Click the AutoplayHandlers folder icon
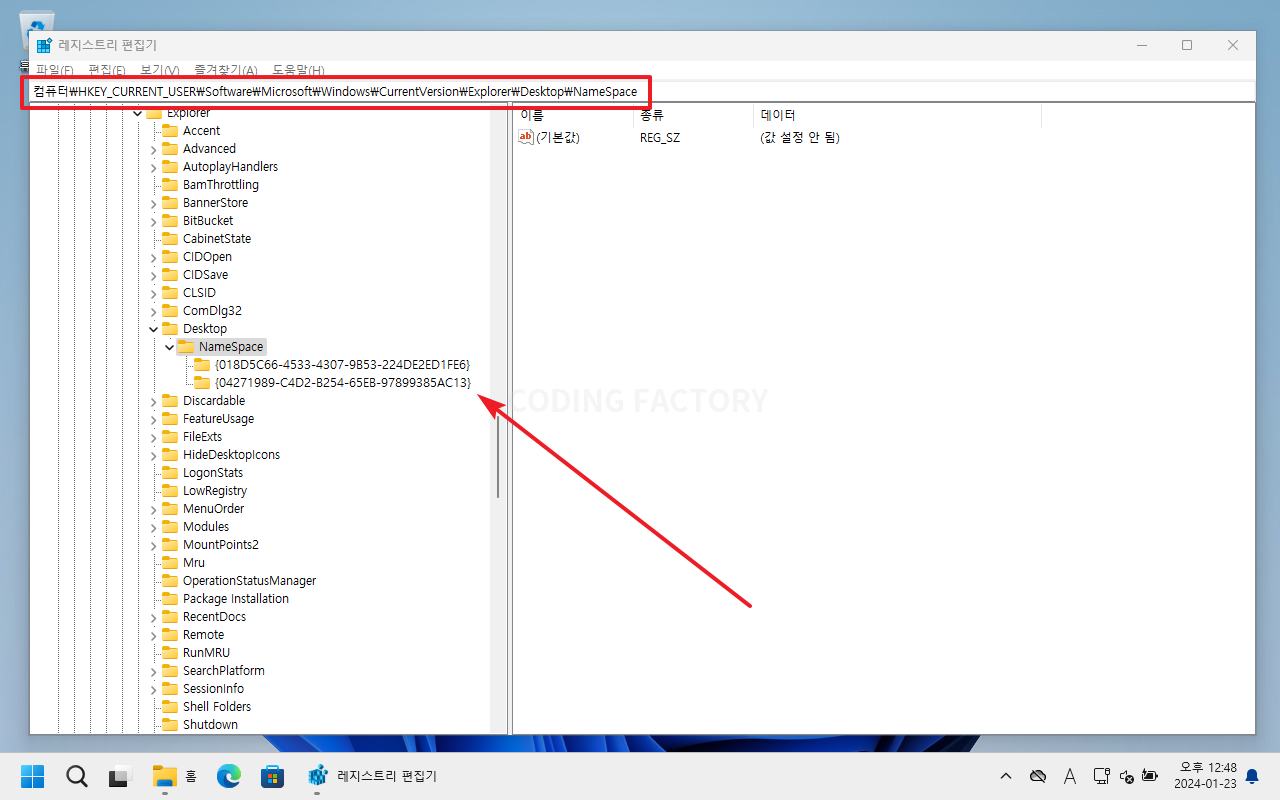This screenshot has width=1280, height=800. tap(169, 167)
